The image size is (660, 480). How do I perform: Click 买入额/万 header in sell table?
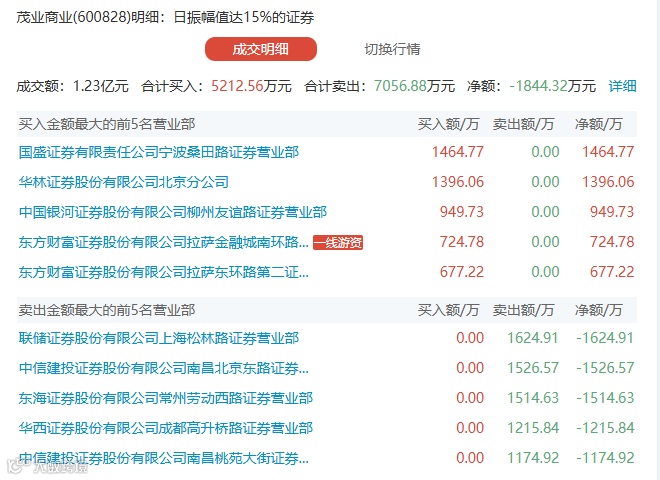[x=448, y=310]
